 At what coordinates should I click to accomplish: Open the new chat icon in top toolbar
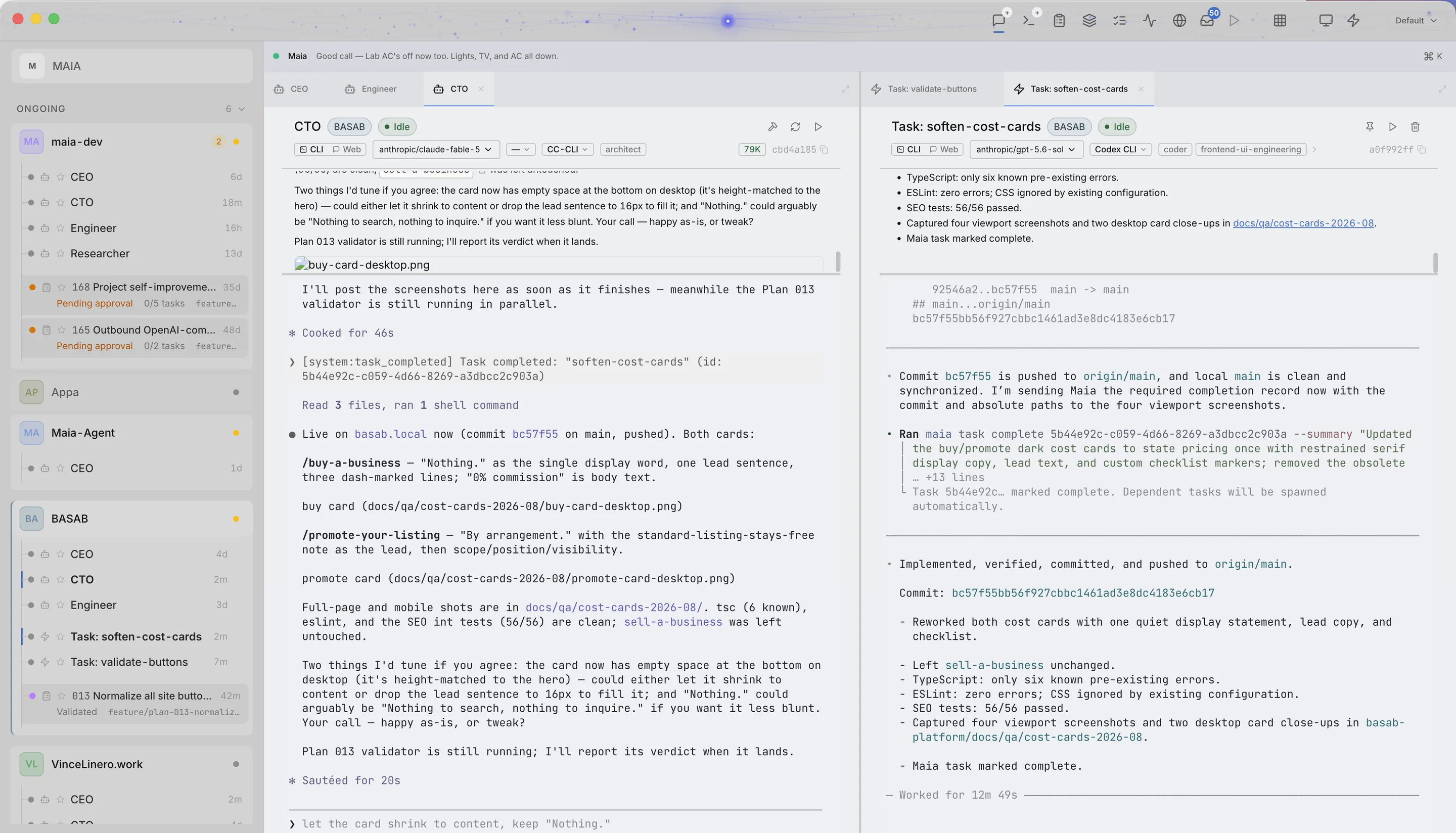[999, 21]
